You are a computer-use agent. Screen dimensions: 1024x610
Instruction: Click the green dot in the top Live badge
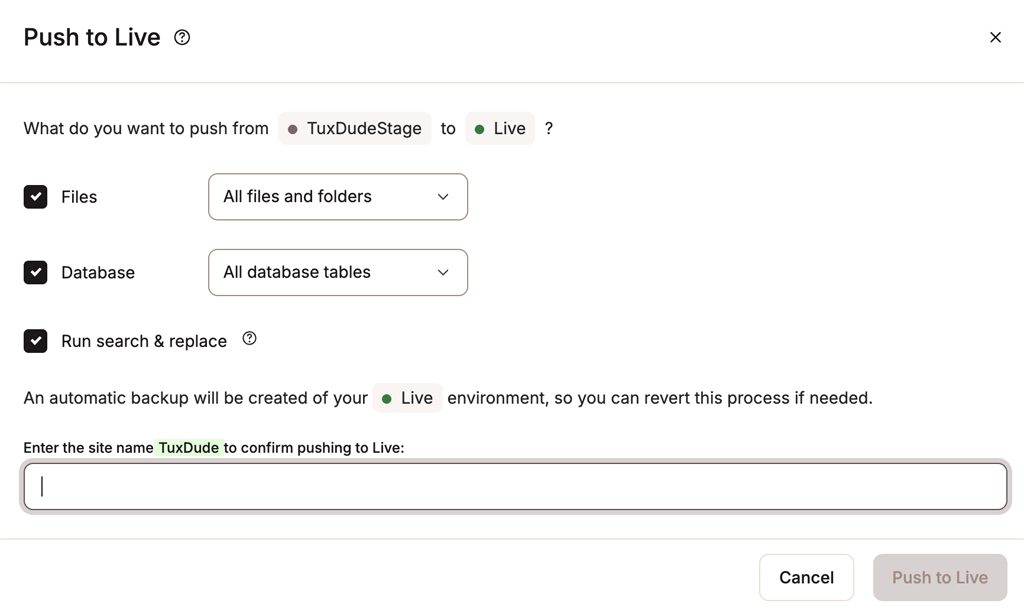pos(480,129)
